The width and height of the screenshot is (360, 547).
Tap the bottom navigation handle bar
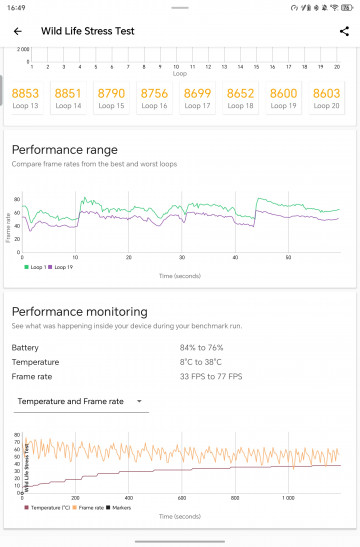point(180,541)
